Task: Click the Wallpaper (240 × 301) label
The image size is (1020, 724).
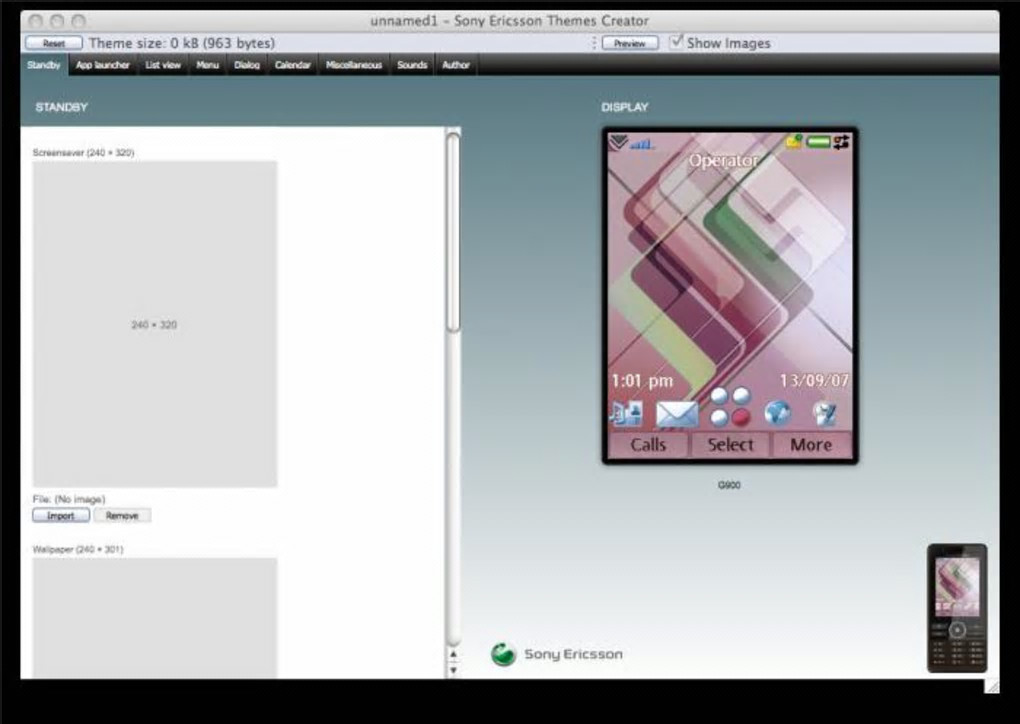Action: (78, 549)
